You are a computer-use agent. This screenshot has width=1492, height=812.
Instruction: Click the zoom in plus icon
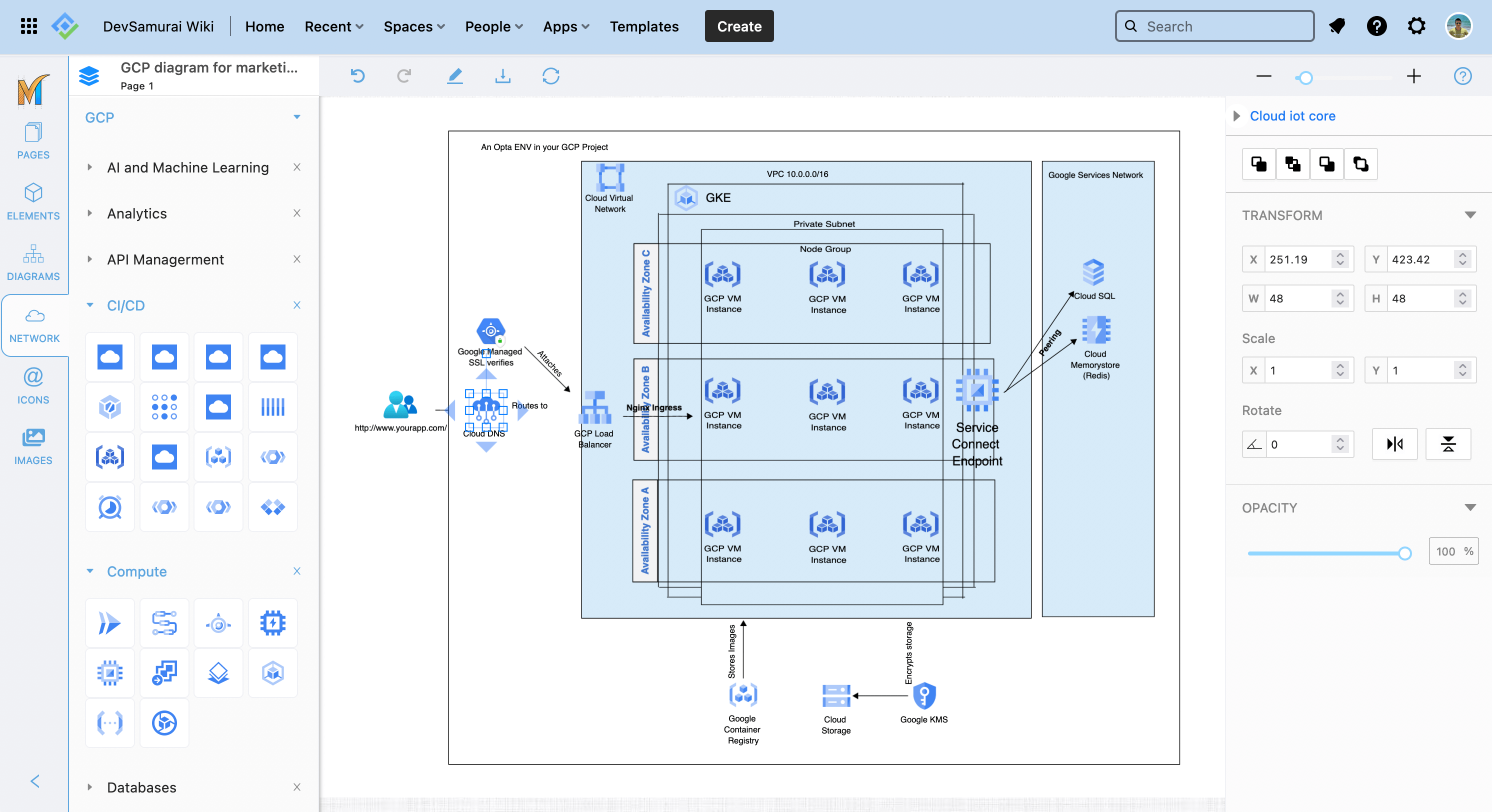coord(1414,76)
